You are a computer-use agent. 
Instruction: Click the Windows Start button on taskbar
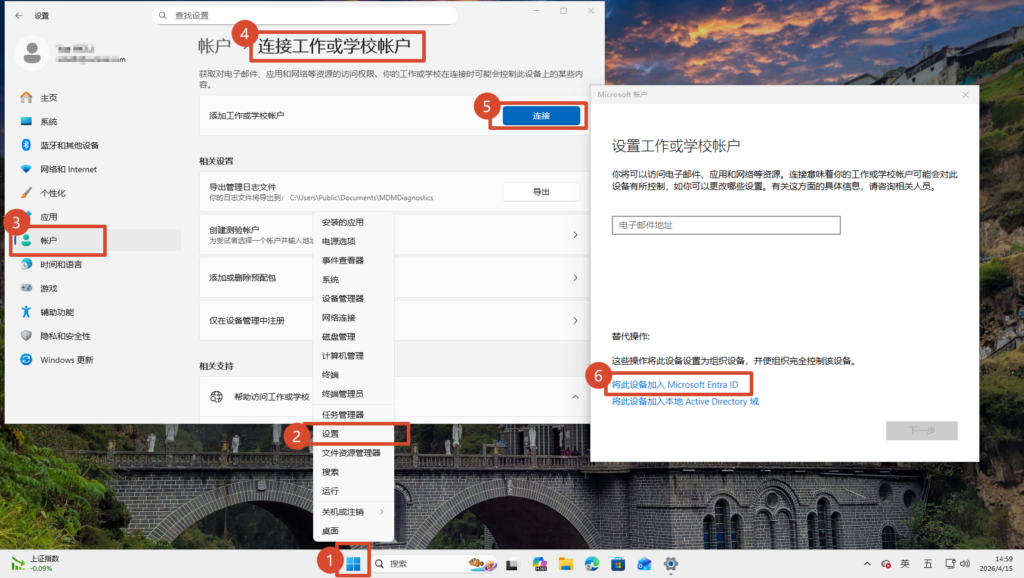(x=354, y=564)
